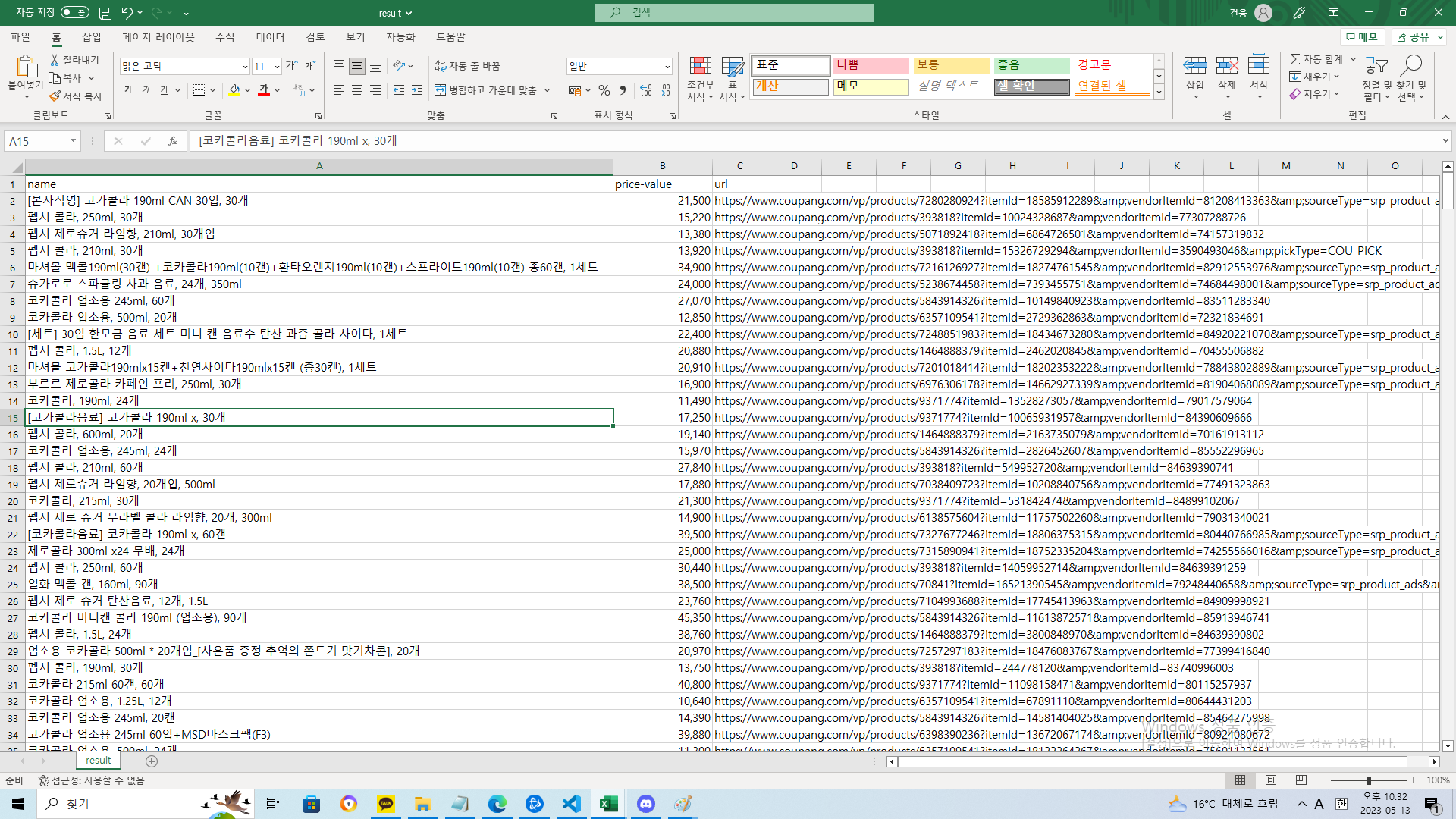Open the cell borders dropdown arrow

point(213,90)
